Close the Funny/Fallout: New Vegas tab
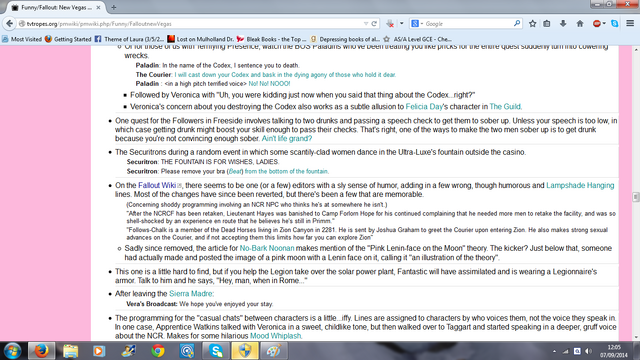 coord(98,7)
